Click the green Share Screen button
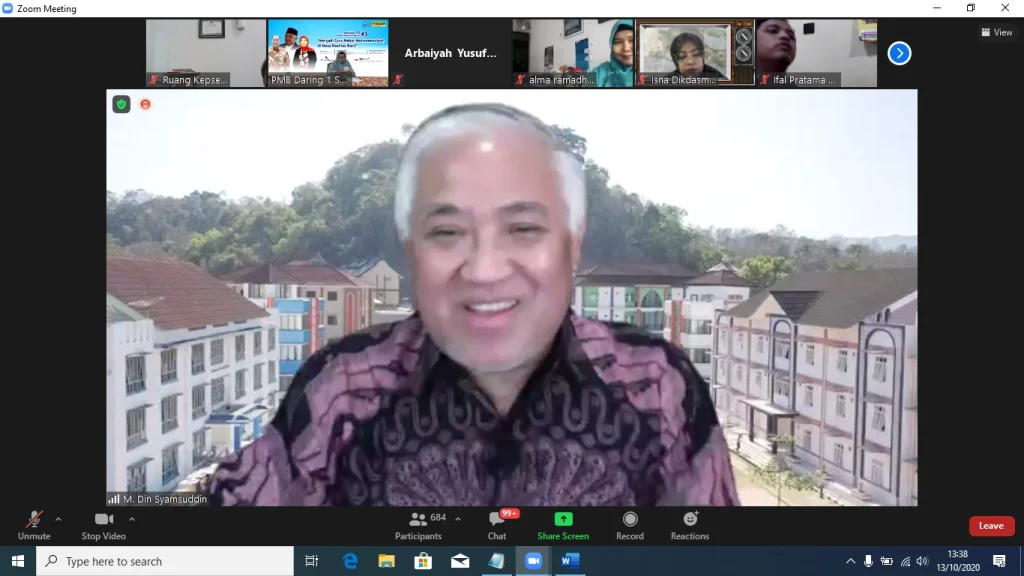The height and width of the screenshot is (576, 1024). [x=563, y=524]
